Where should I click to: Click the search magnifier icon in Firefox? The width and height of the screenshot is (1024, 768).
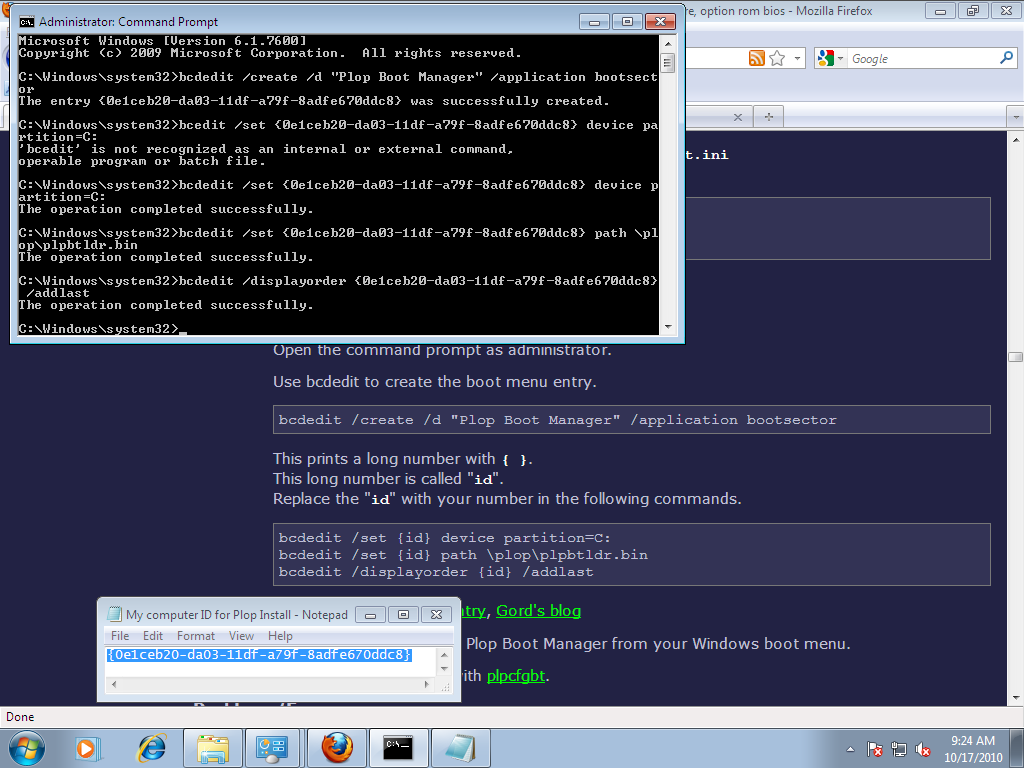tap(1006, 58)
